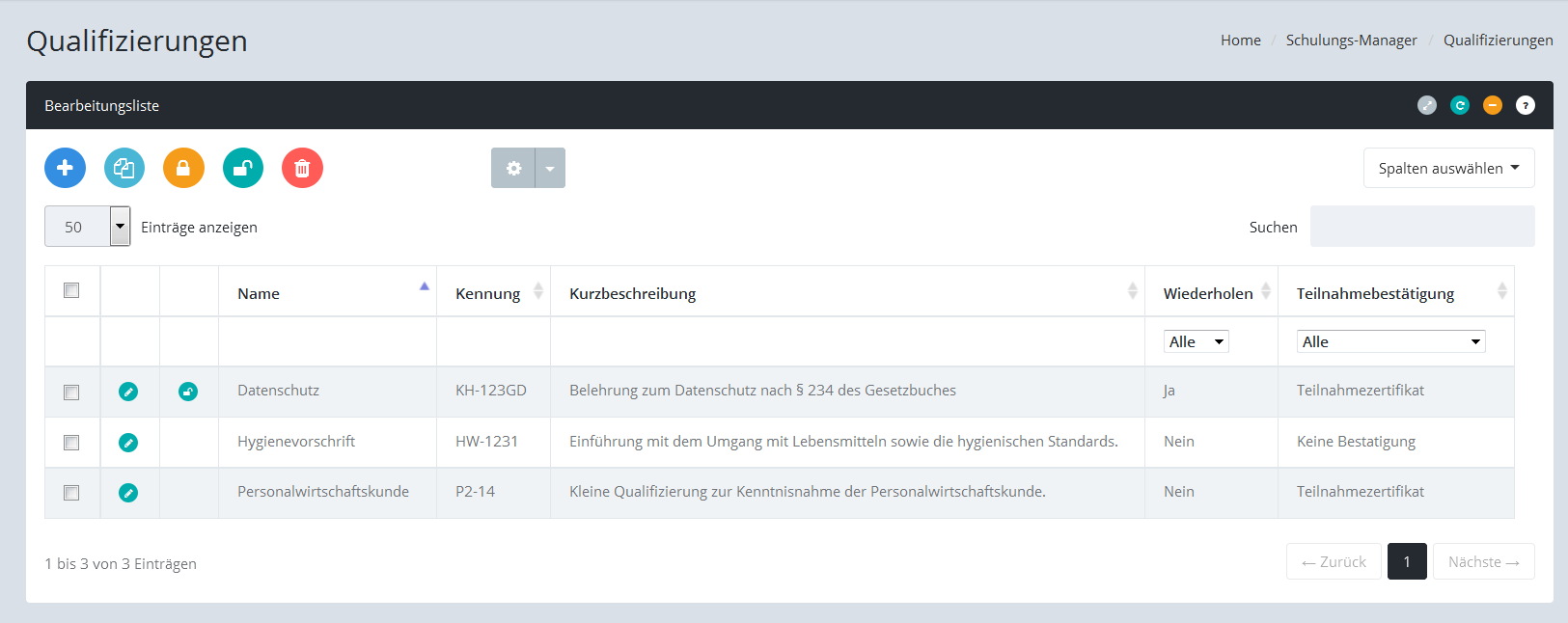This screenshot has width=1568, height=623.
Task: Open Schulungs-Manager breadcrumb link
Action: tap(1351, 40)
